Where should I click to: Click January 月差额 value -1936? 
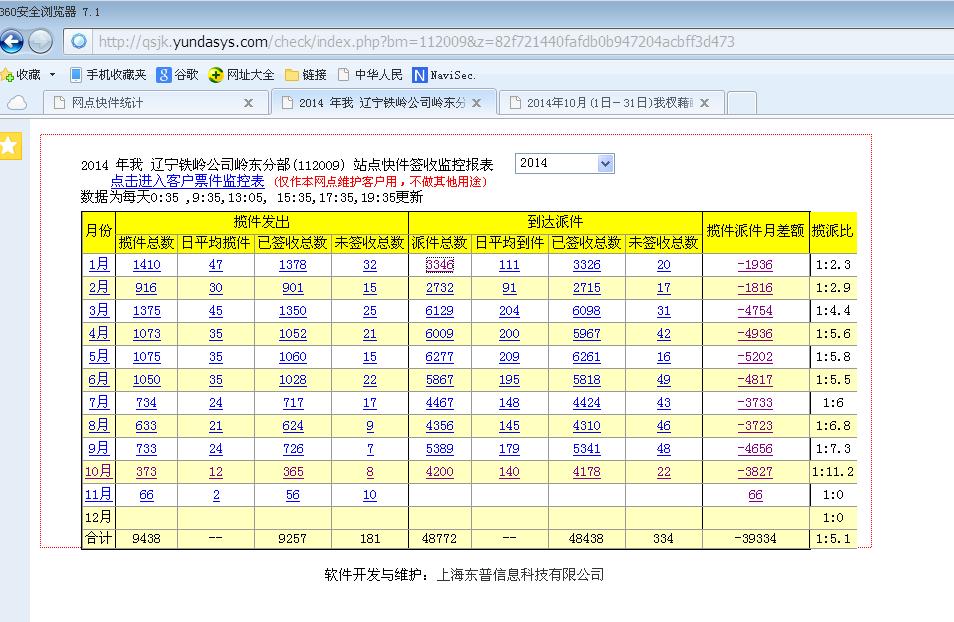(x=755, y=265)
